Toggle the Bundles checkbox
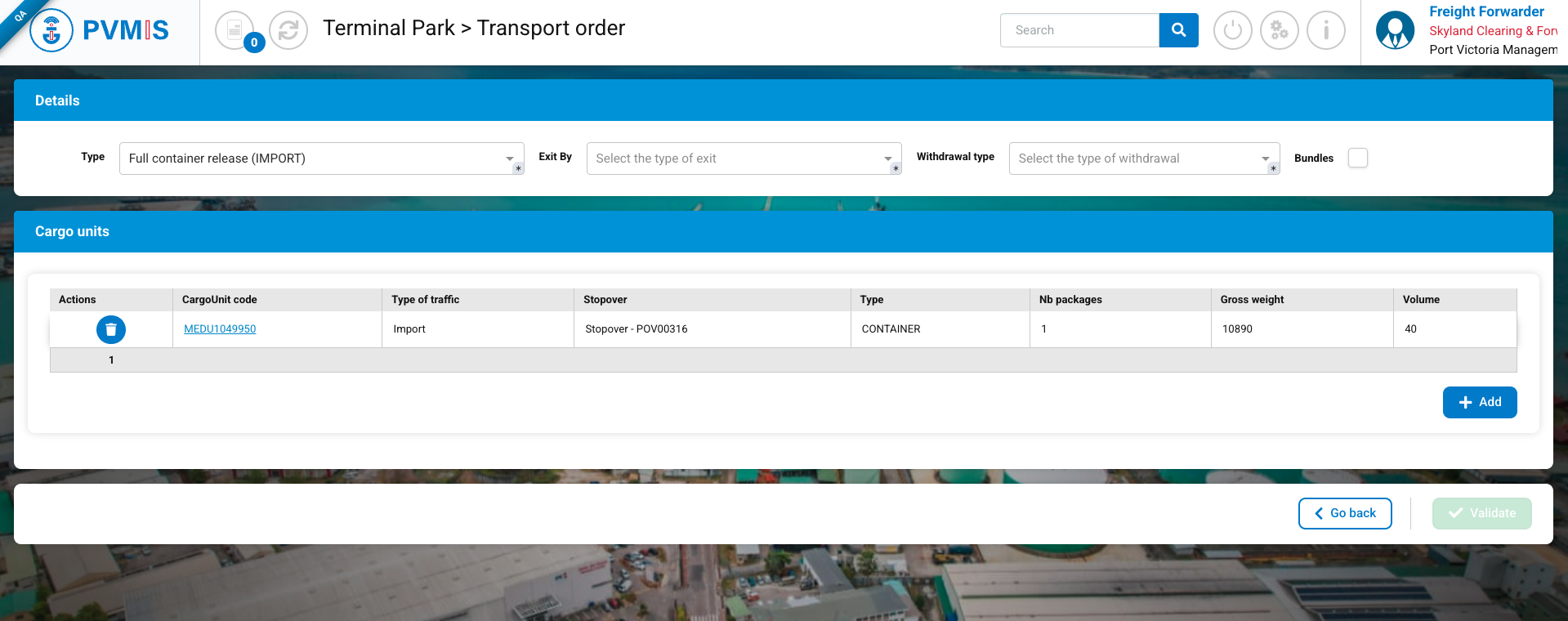The width and height of the screenshot is (1568, 621). click(x=1357, y=158)
